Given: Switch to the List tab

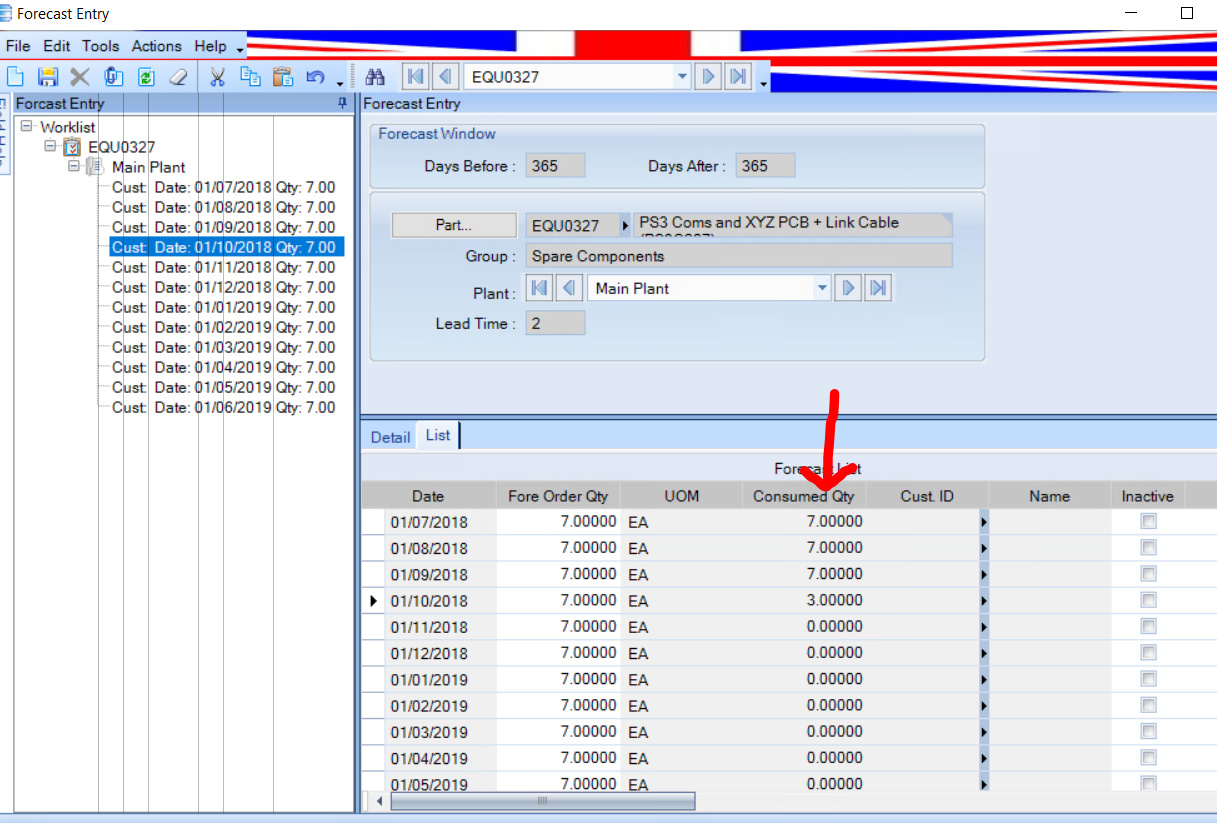Looking at the screenshot, I should point(438,435).
